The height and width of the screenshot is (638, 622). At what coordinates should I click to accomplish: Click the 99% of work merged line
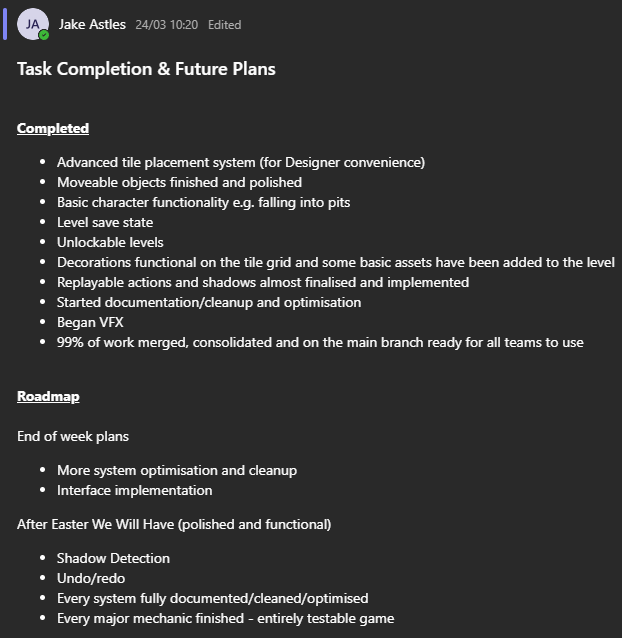(320, 342)
